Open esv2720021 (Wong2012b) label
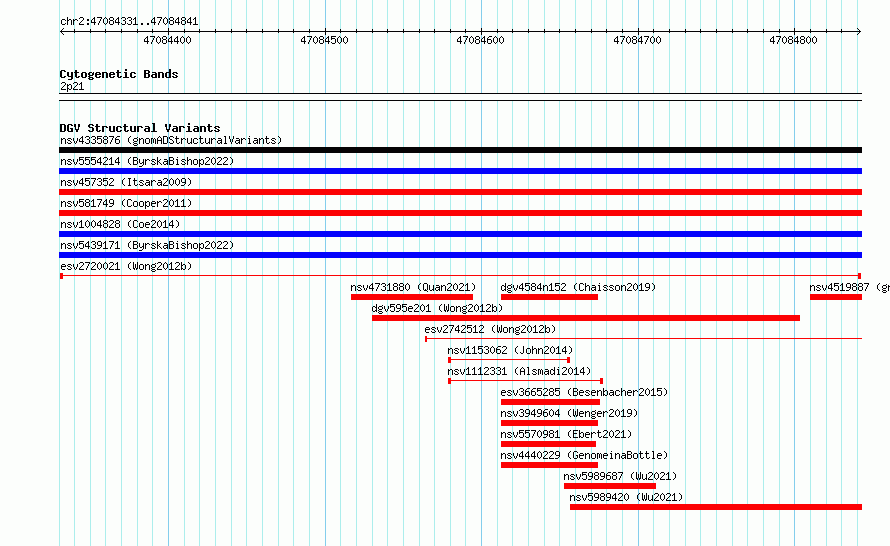Screen dimensions: 890x546 126,266
